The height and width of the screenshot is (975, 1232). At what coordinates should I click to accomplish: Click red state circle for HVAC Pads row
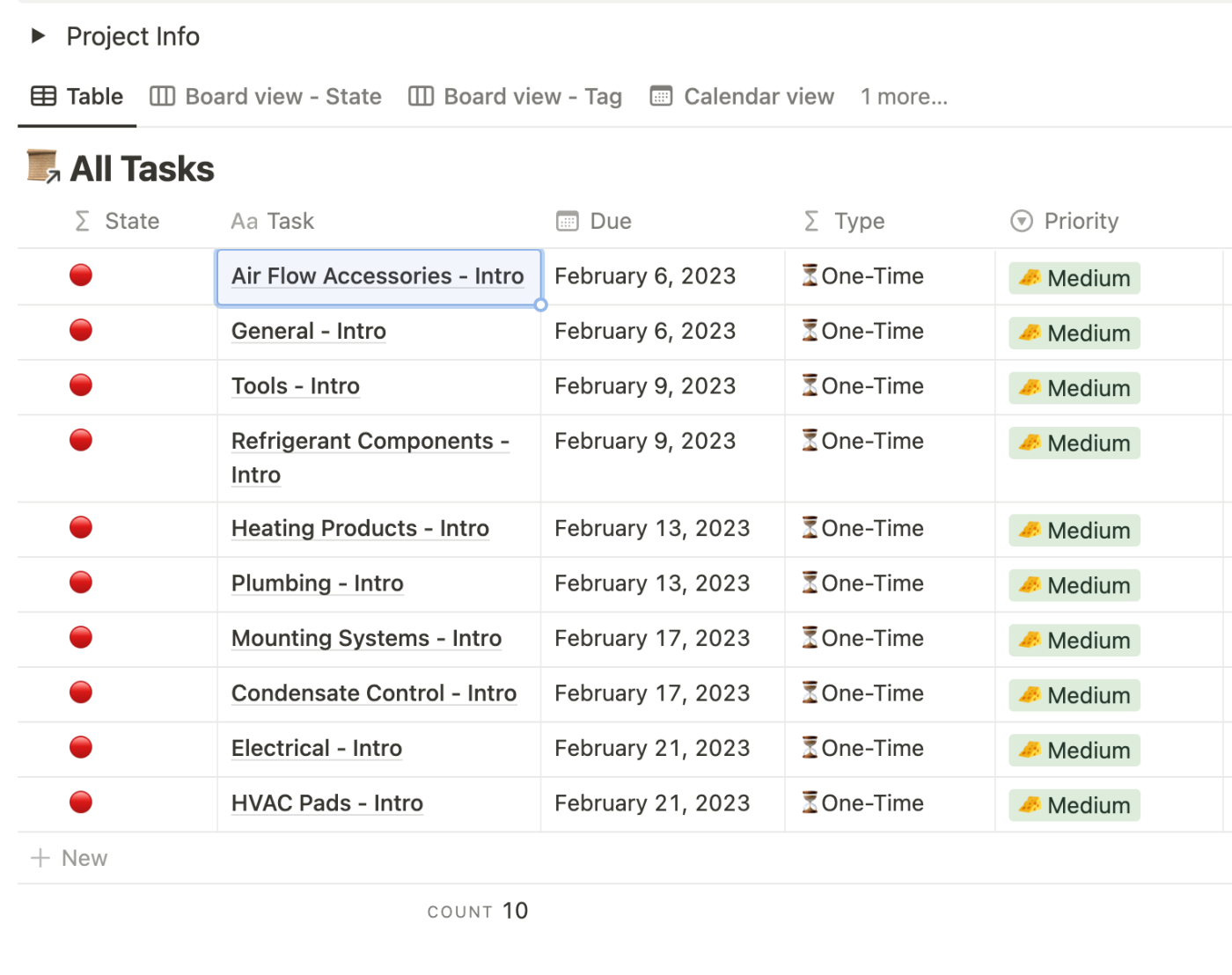pyautogui.click(x=81, y=803)
